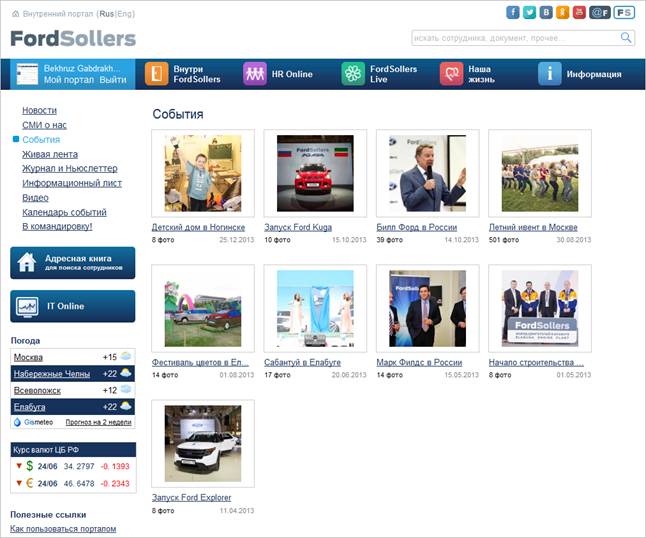The width and height of the screenshot is (646, 538).
Task: Click the FordSollers logo
Action: click(73, 38)
